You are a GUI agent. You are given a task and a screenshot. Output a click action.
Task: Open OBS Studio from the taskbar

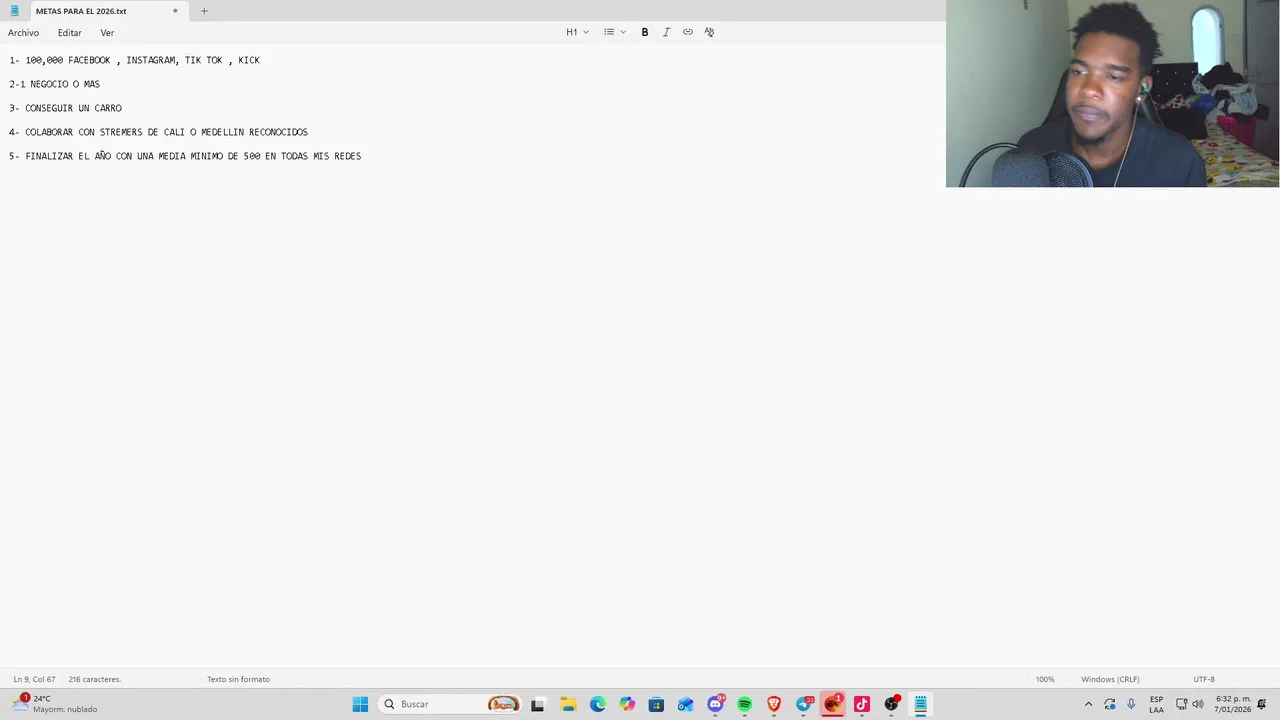891,704
